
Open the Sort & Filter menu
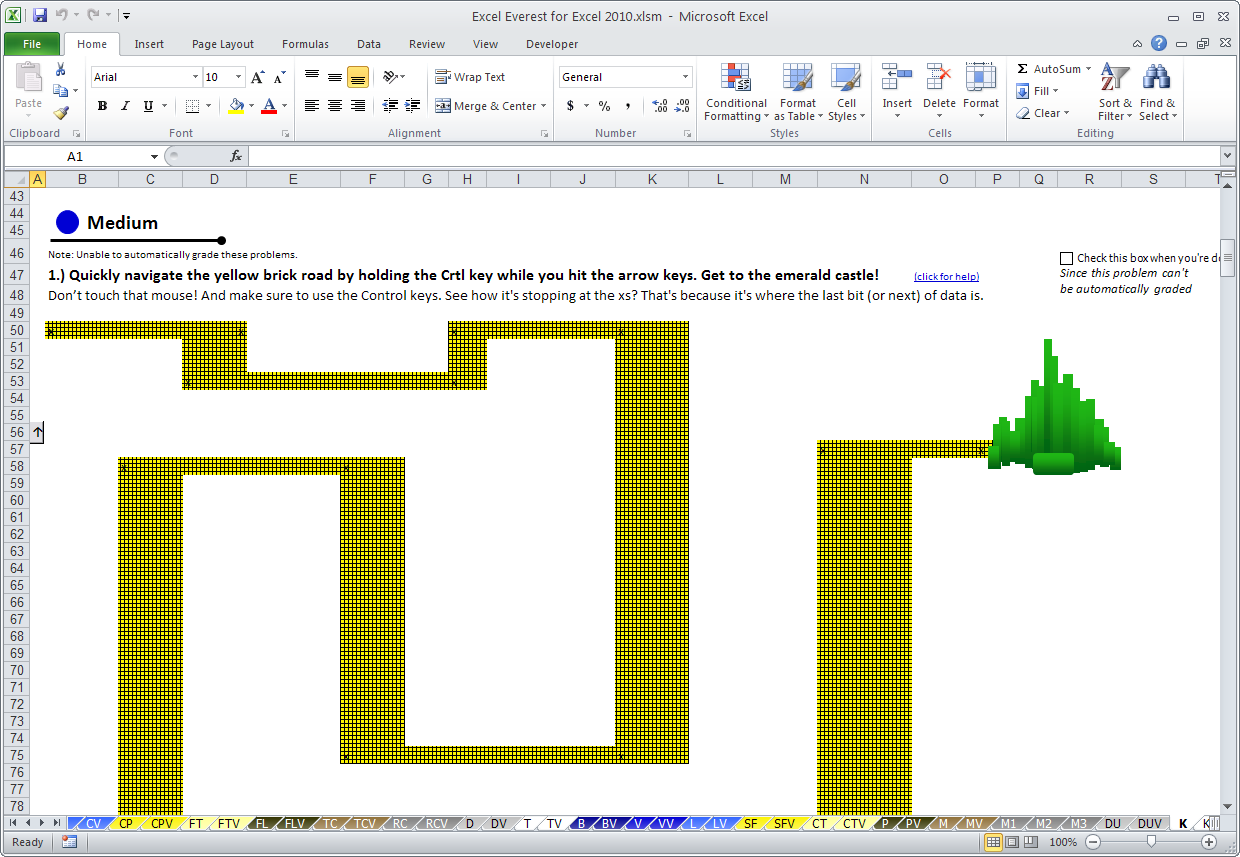[1115, 92]
